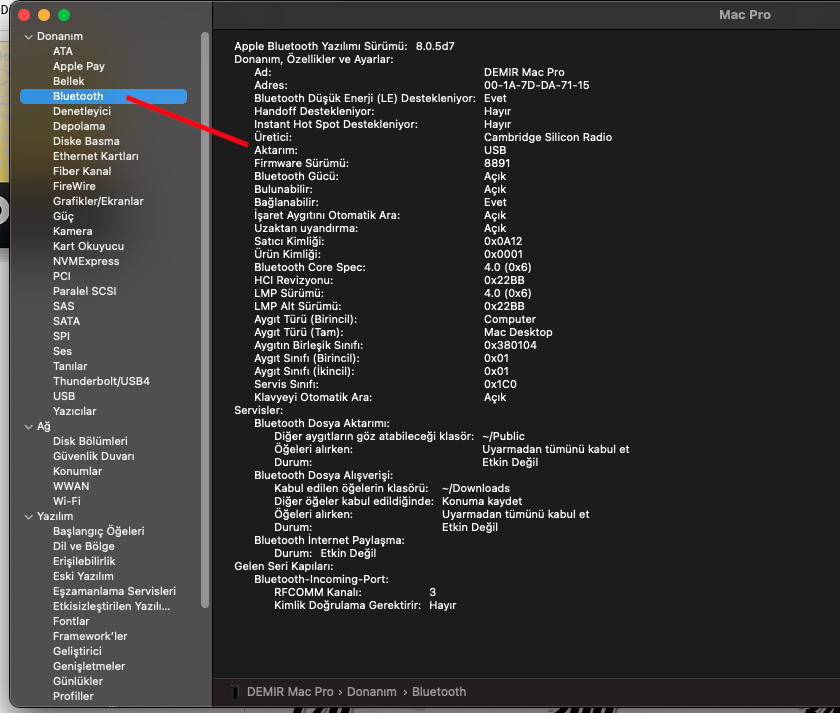
Task: Select Ethernet Kartları in the sidebar
Action: tap(96, 157)
